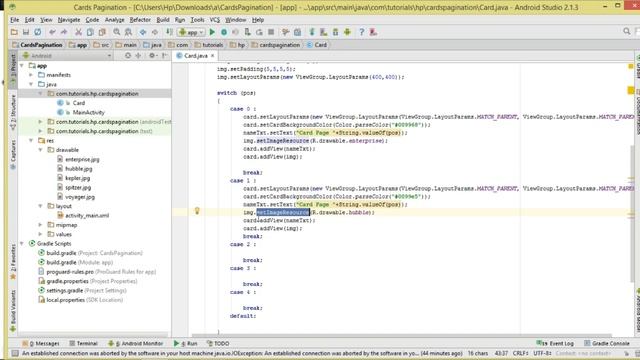
Task: Click the Project panel settings gear
Action: [152, 56]
